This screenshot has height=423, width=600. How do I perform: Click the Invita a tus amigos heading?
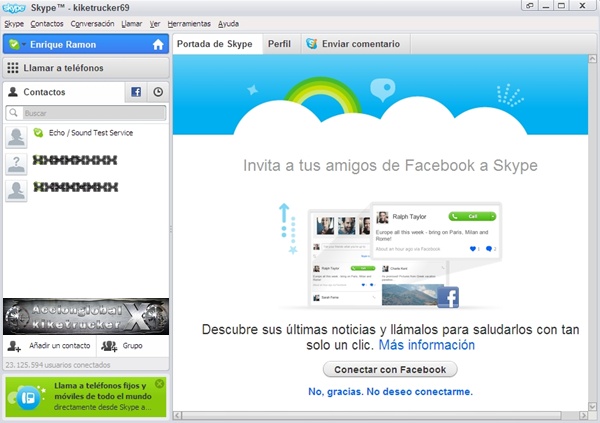tap(390, 165)
